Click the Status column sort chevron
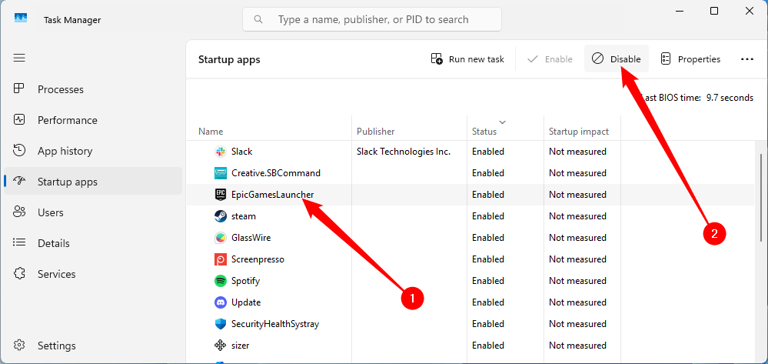Screen dimensions: 768x364 tap(503, 122)
